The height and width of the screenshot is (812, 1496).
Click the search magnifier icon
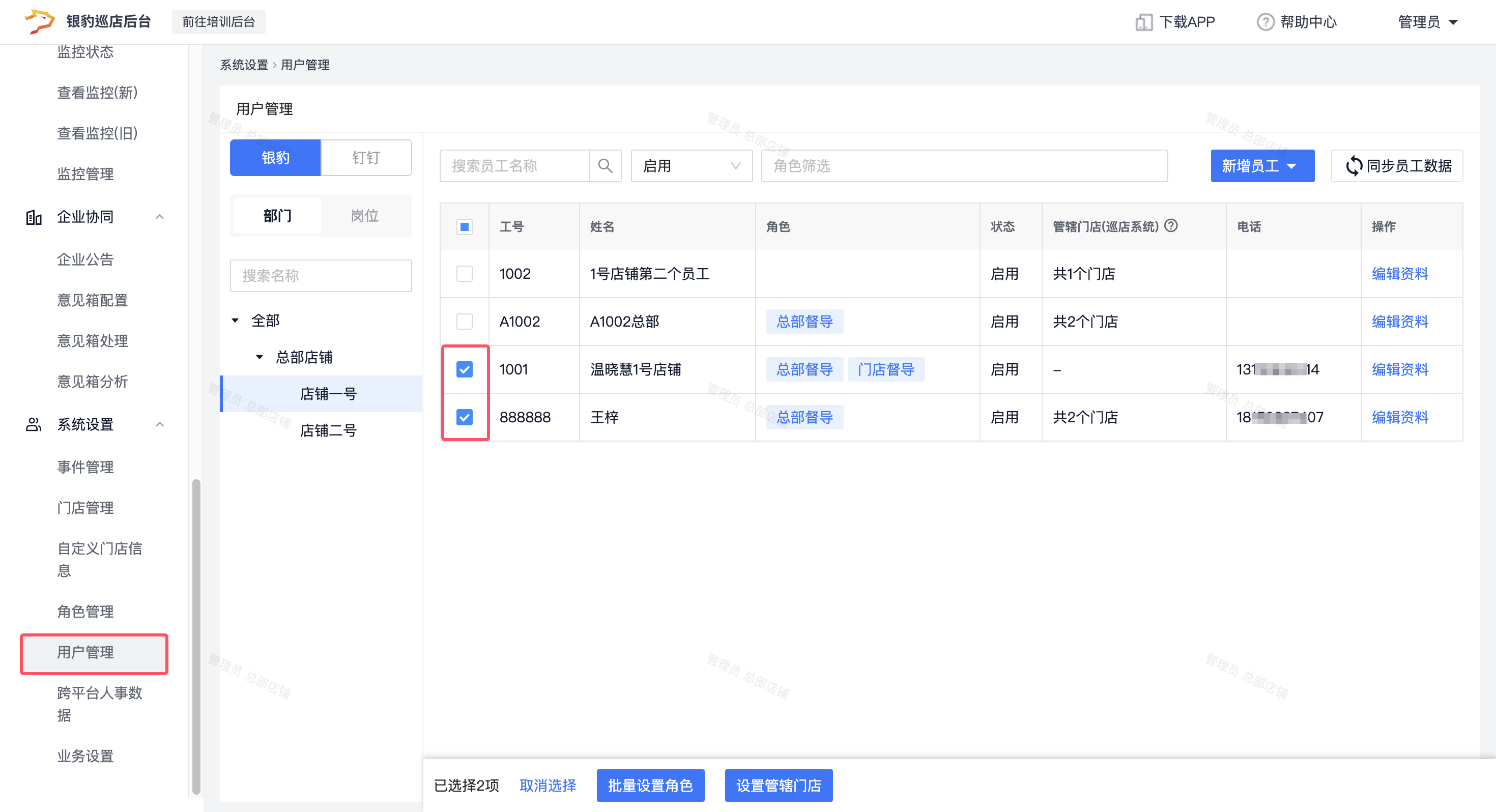tap(605, 166)
